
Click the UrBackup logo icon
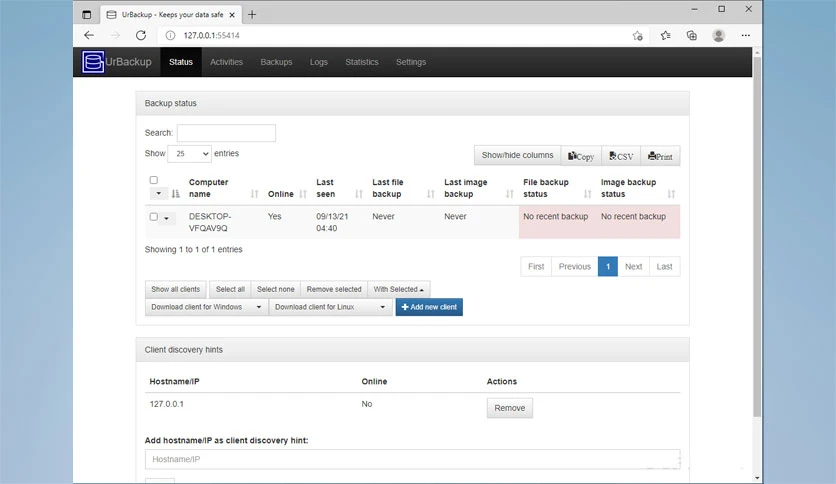point(93,62)
